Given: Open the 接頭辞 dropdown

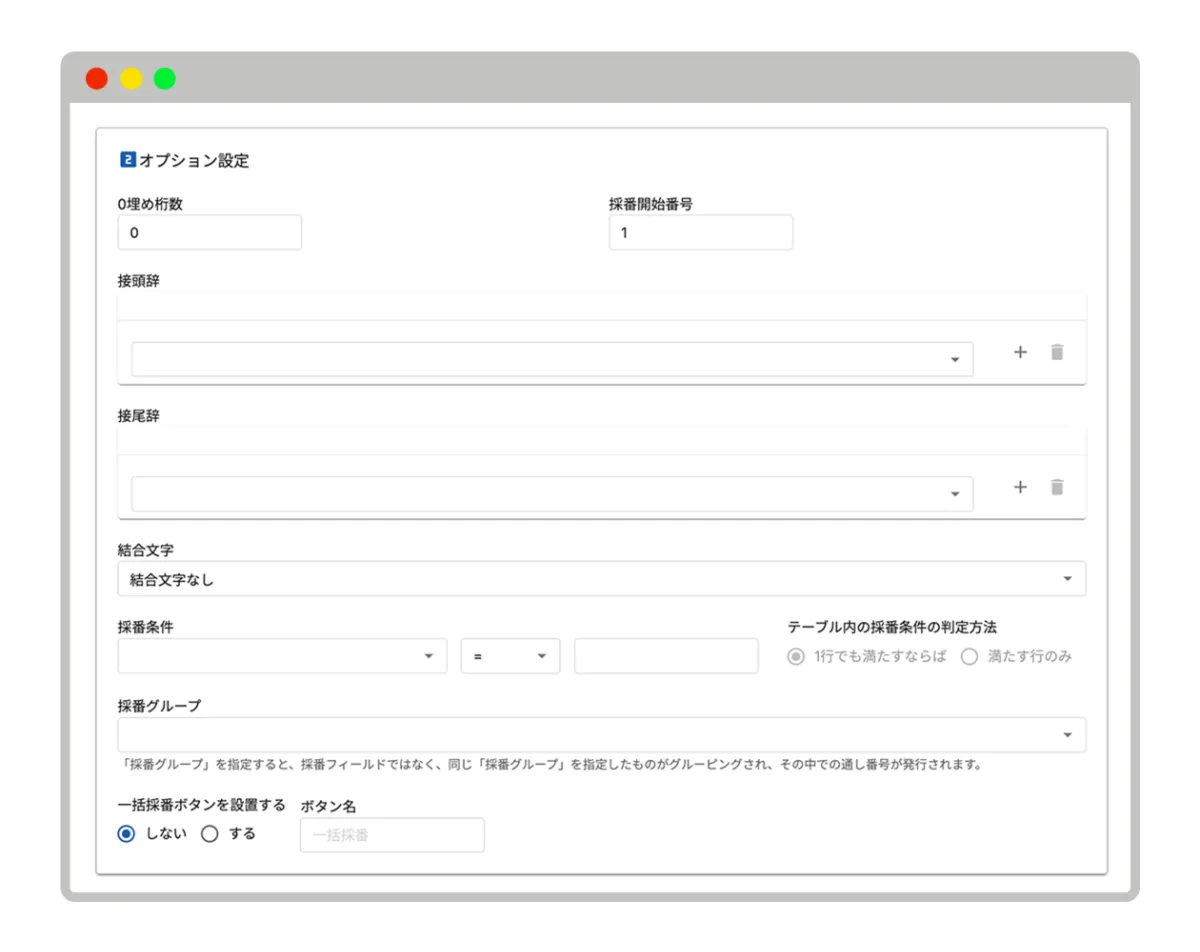Looking at the screenshot, I should [x=552, y=359].
